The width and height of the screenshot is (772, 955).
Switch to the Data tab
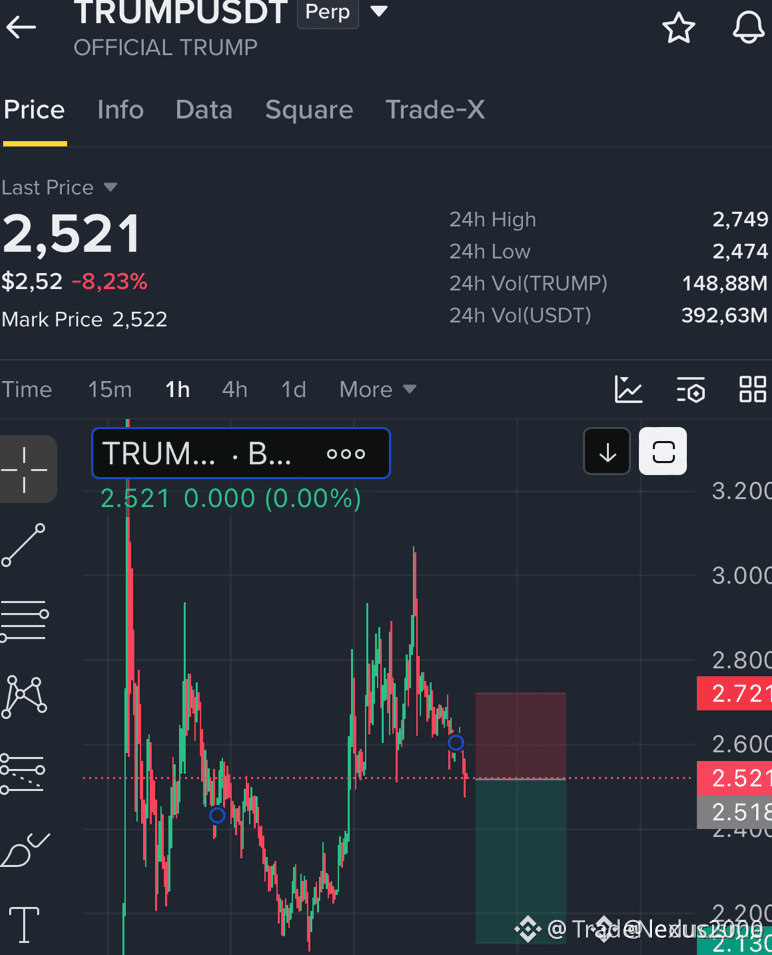click(204, 110)
